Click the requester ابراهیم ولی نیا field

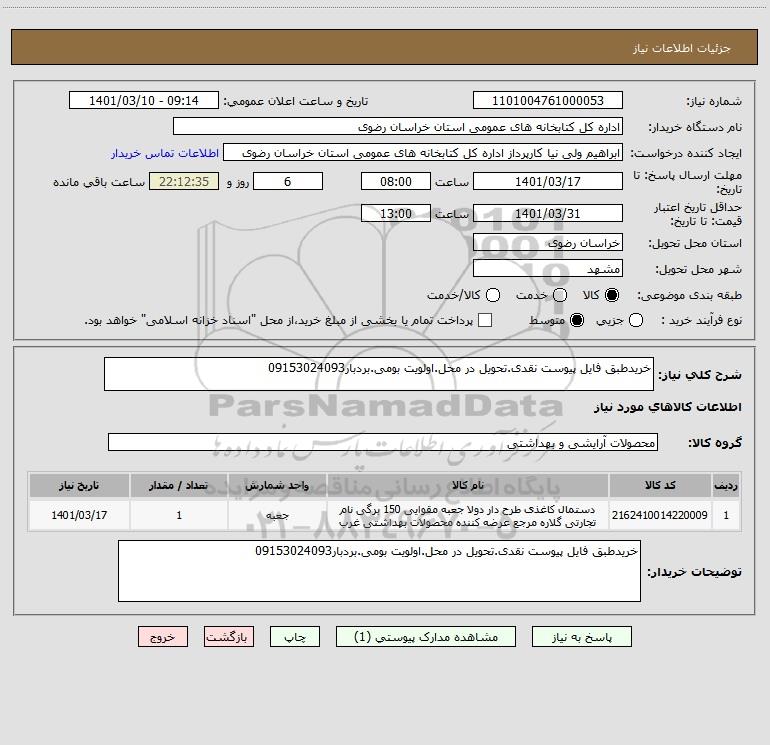click(423, 153)
